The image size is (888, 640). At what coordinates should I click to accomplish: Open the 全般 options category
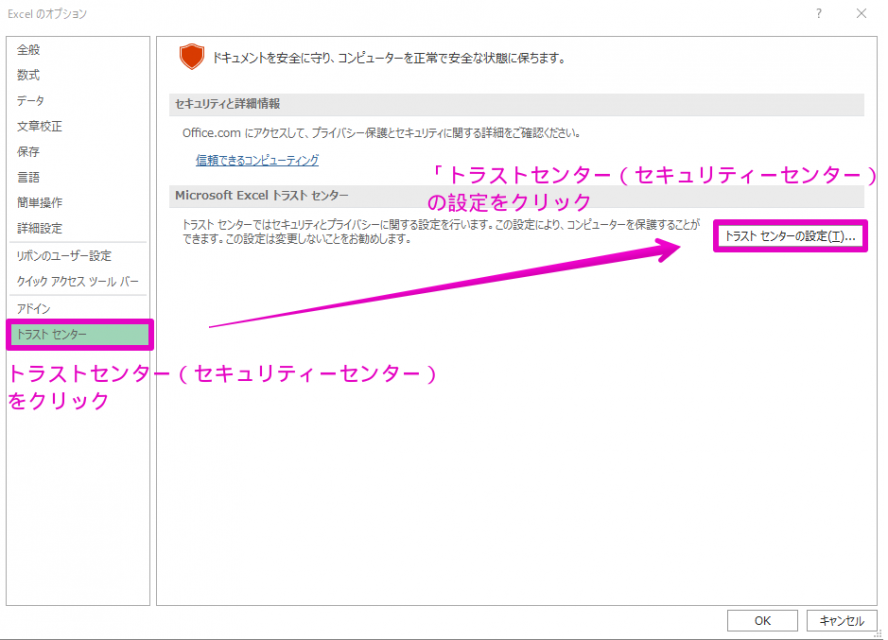pos(28,50)
